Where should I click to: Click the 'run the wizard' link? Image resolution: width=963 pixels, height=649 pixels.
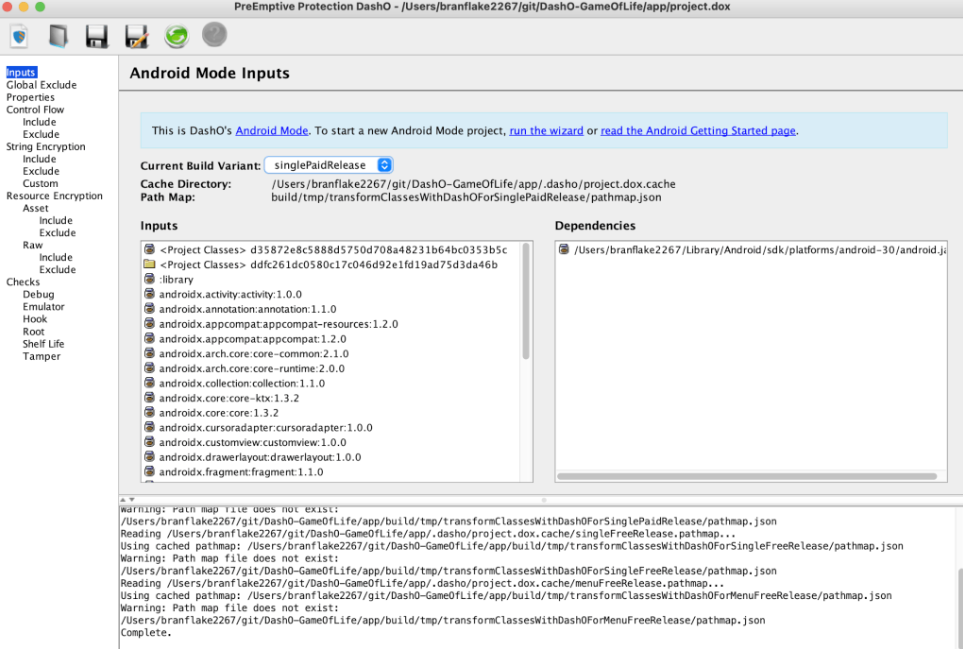click(x=546, y=131)
